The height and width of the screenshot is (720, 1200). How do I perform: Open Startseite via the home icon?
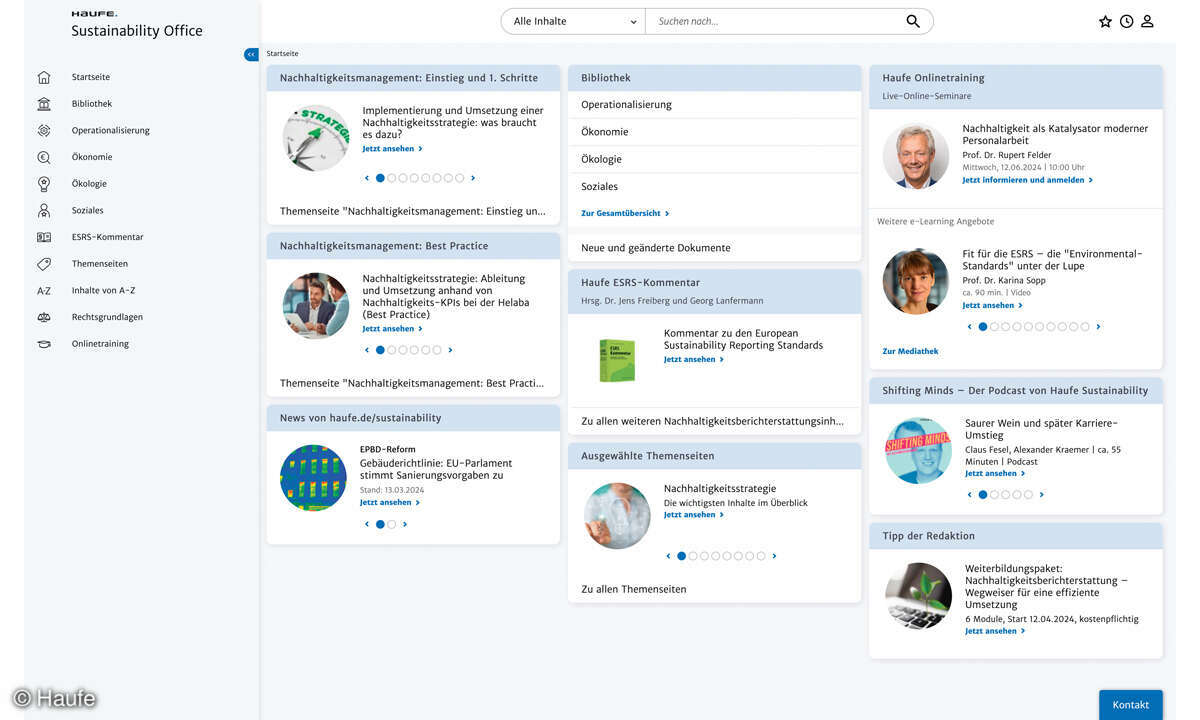click(x=43, y=77)
